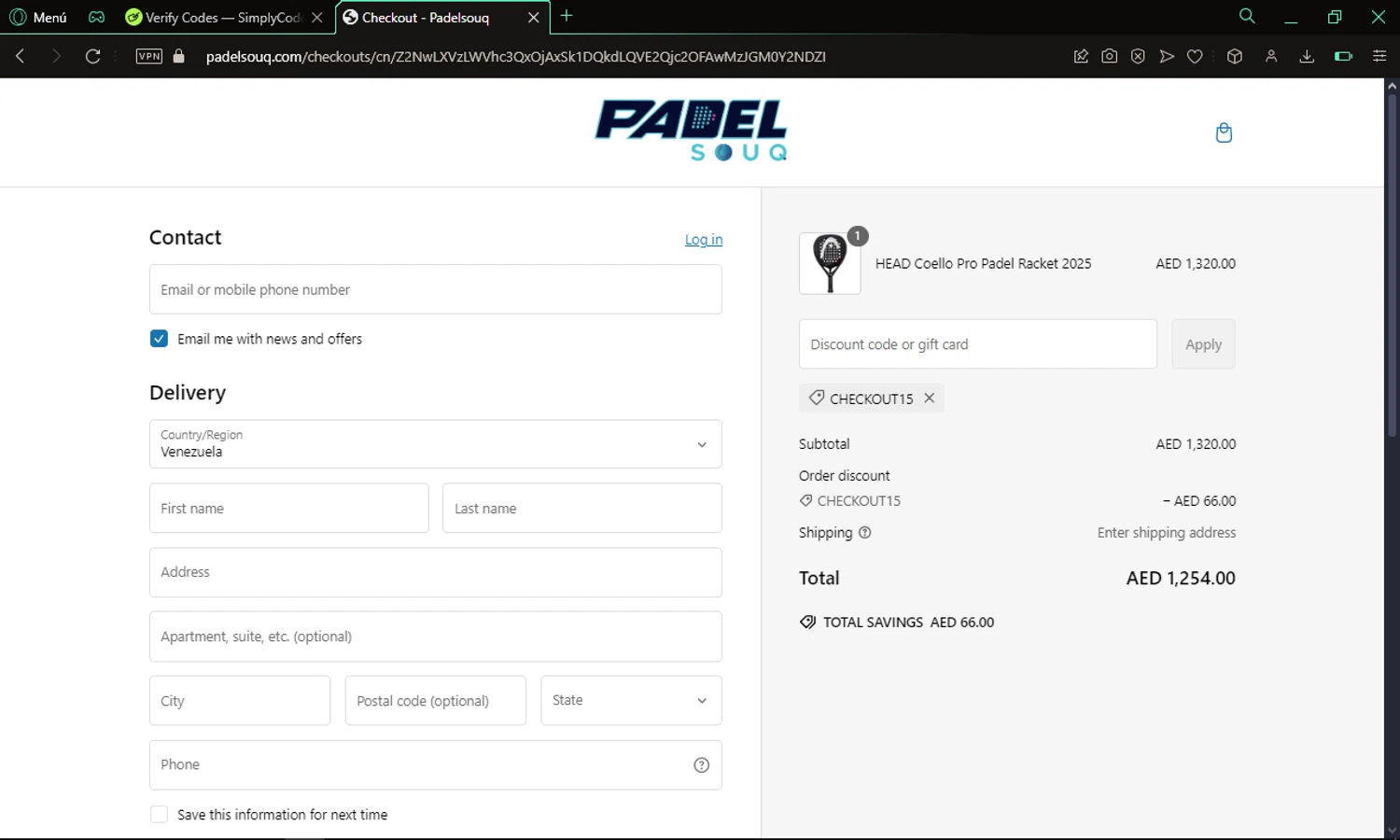Close the Verify Codes tab
The image size is (1400, 840).
point(317,17)
